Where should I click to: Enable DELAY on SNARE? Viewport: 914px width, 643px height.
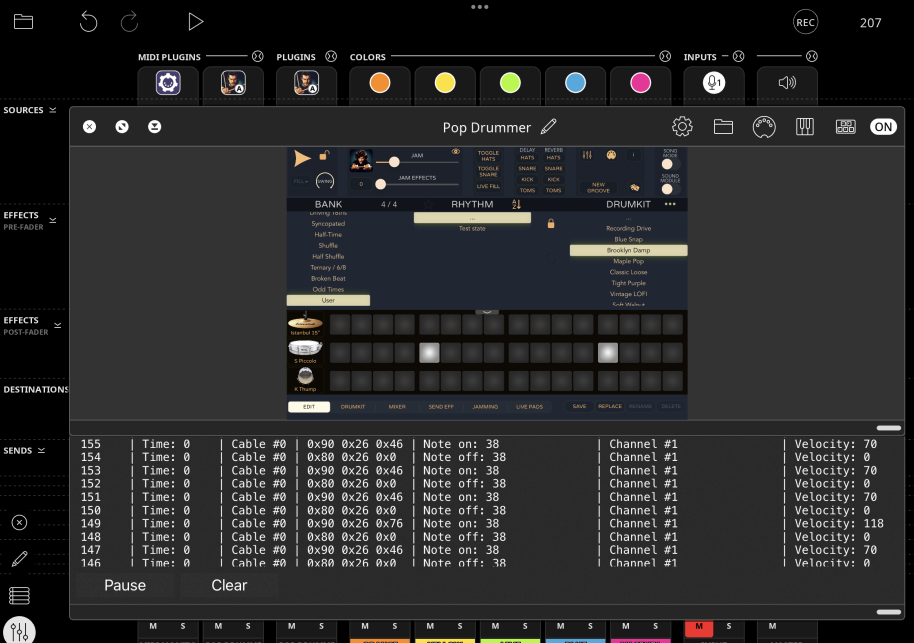pyautogui.click(x=527, y=168)
